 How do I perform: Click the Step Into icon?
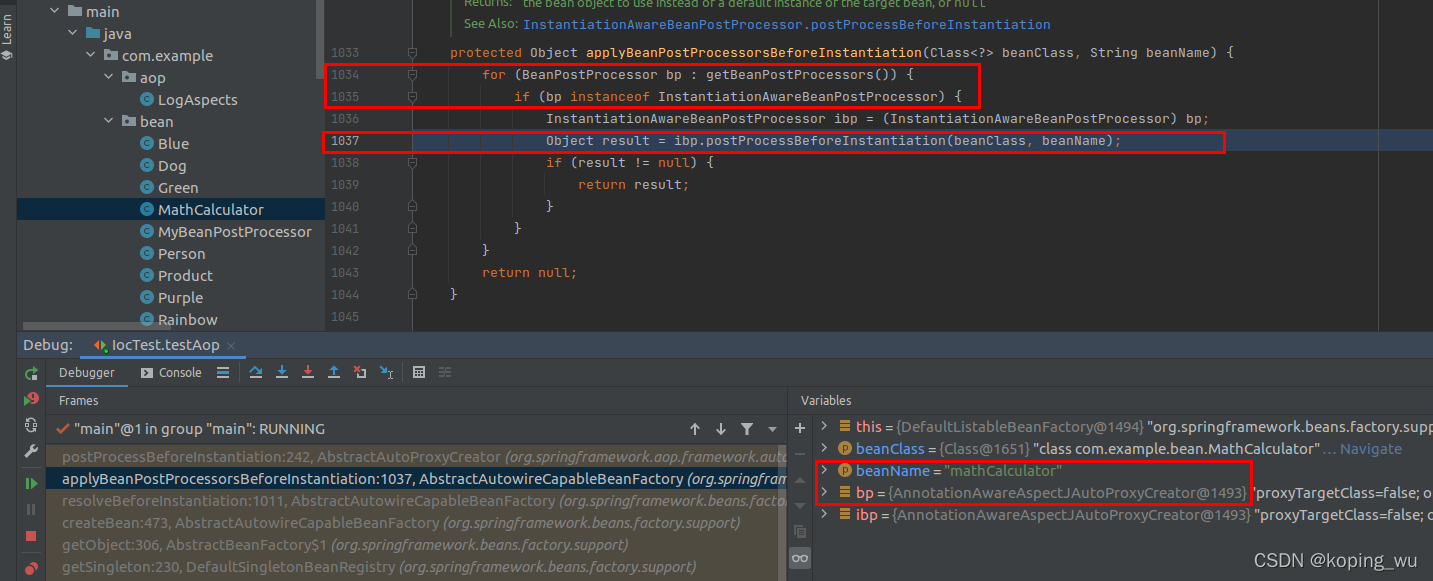[x=282, y=372]
